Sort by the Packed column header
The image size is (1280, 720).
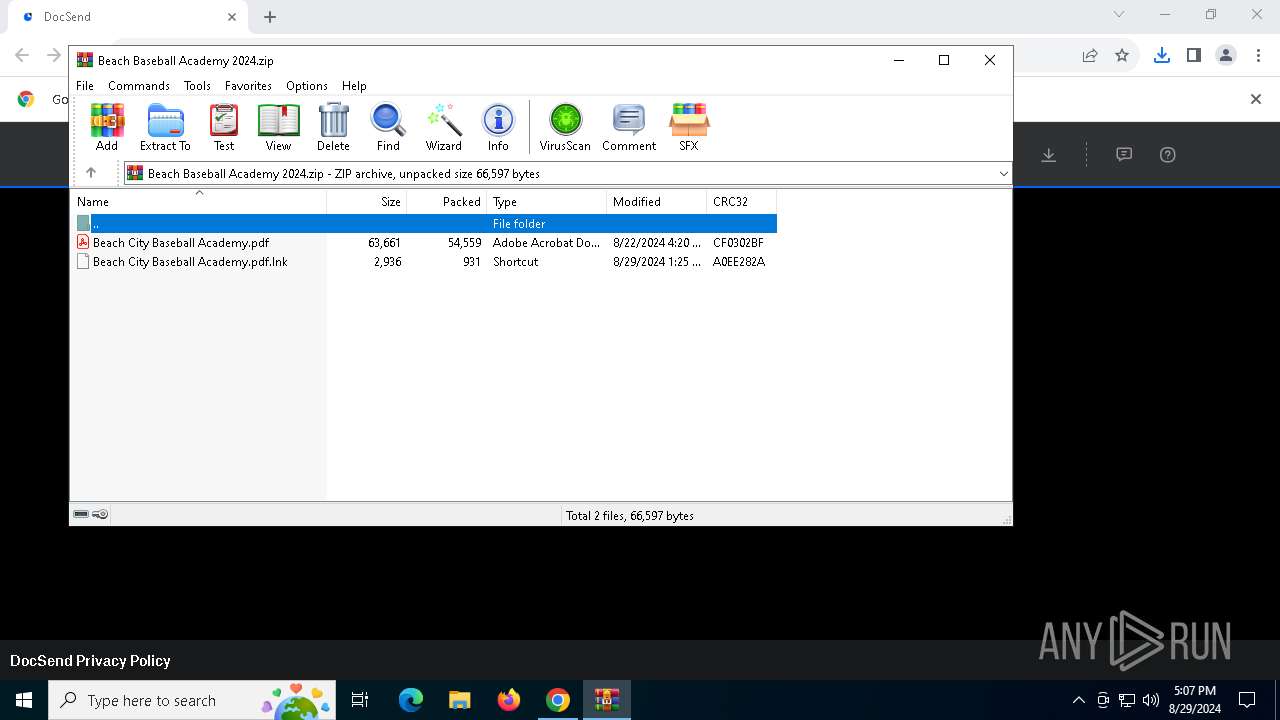(x=446, y=202)
